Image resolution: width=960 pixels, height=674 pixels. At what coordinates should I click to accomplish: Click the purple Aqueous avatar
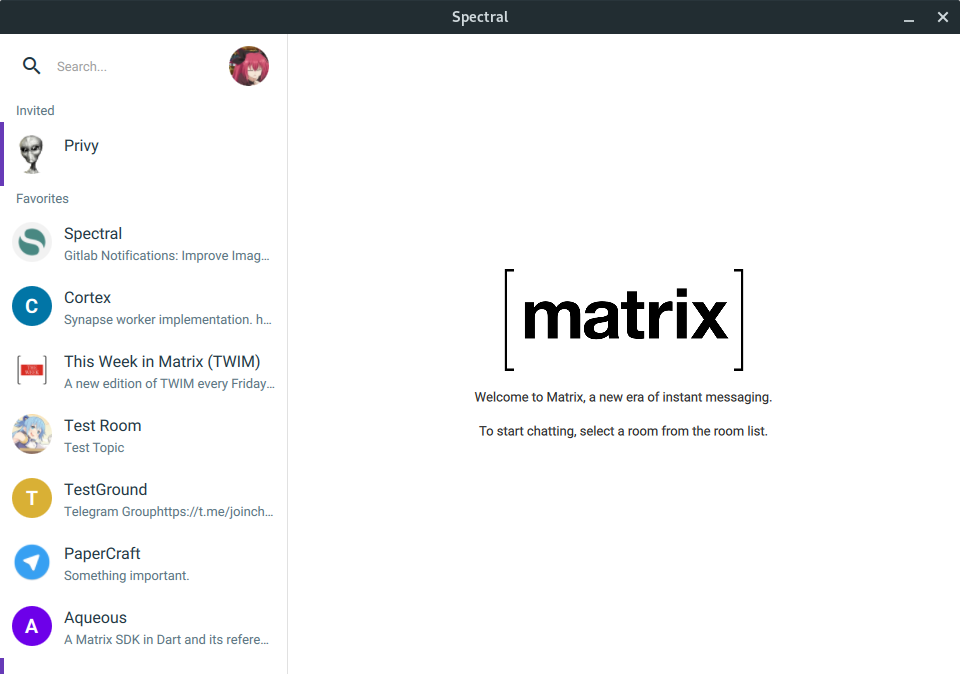tap(32, 626)
